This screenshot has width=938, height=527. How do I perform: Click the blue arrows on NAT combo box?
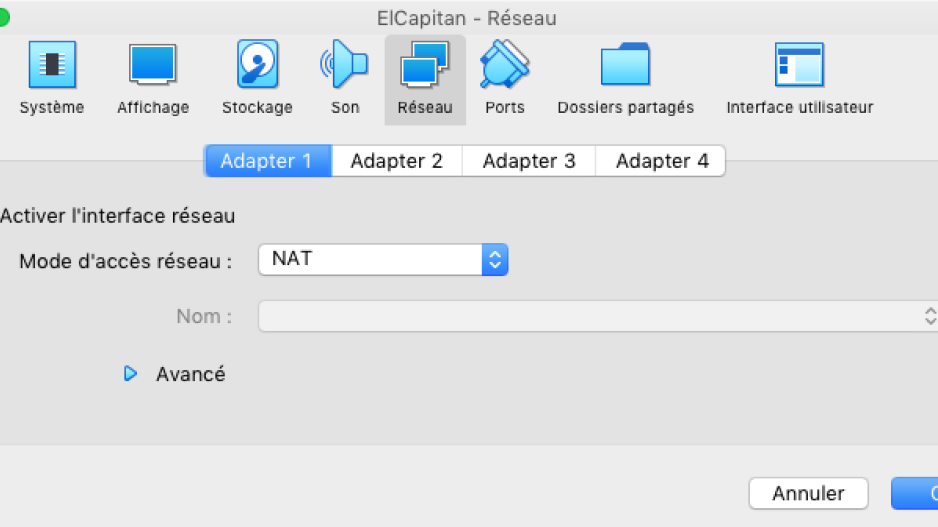click(x=495, y=260)
